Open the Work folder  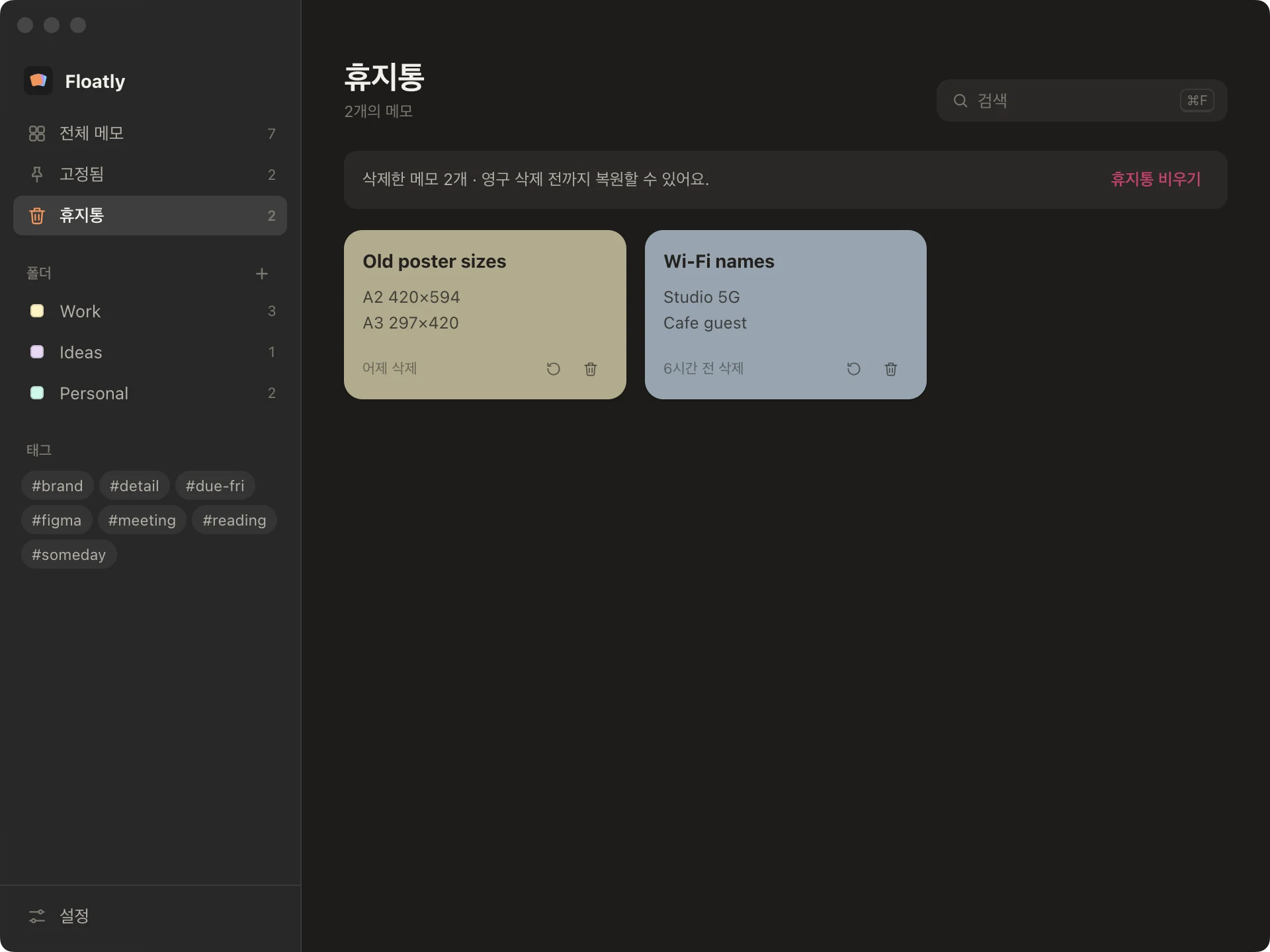tap(150, 311)
